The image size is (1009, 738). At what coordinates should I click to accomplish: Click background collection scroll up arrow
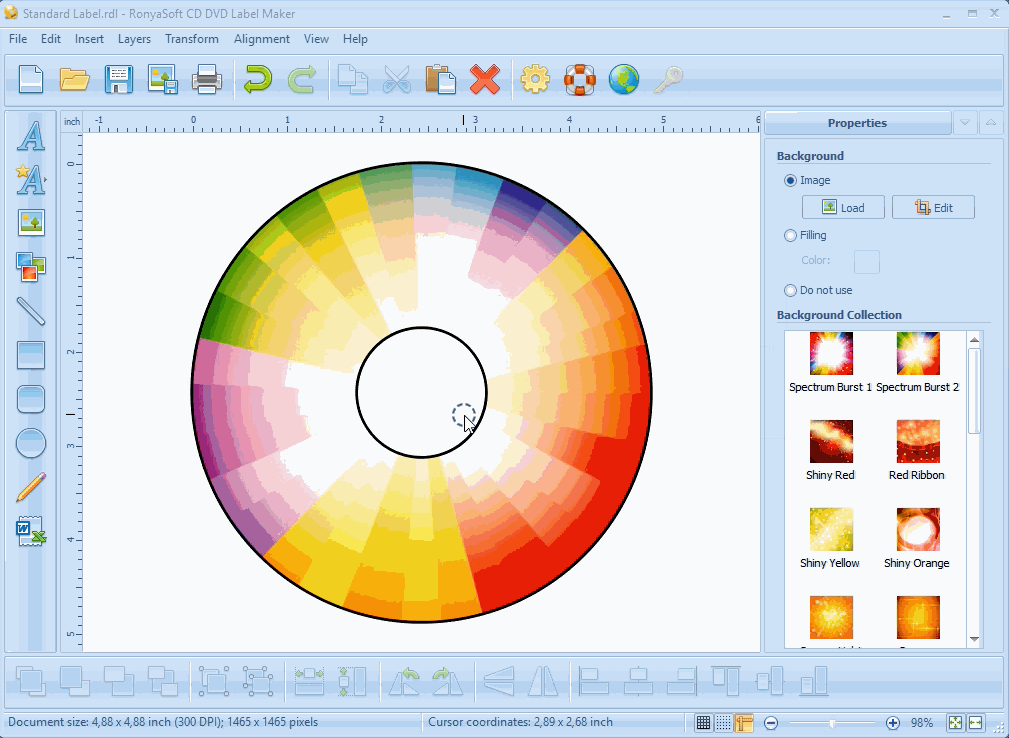(974, 340)
